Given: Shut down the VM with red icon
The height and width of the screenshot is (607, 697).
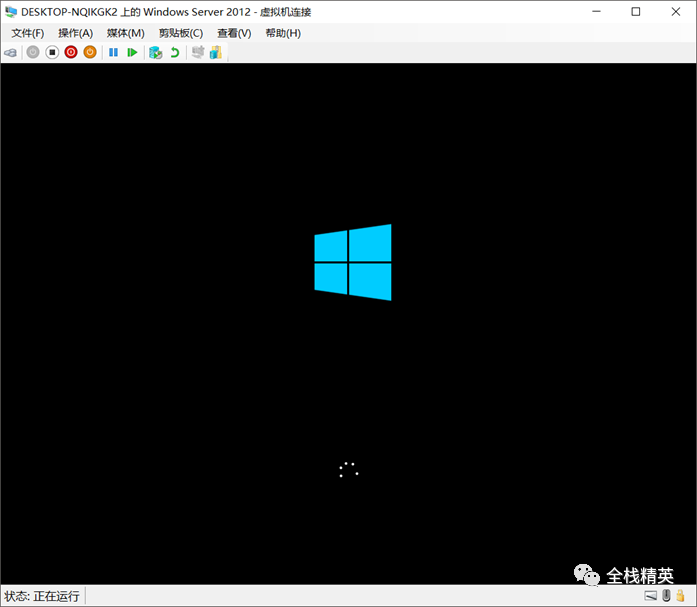Looking at the screenshot, I should click(x=71, y=52).
